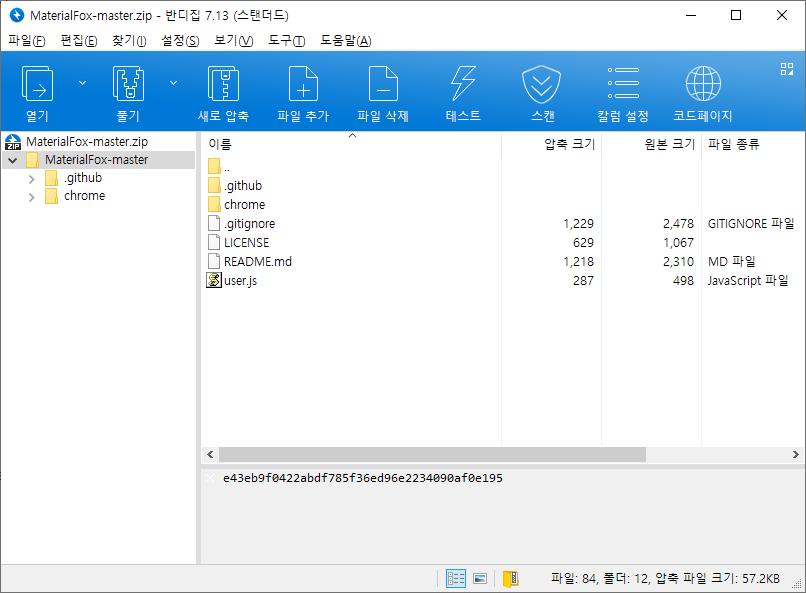Click the horizontal scrollbar thumb
The height and width of the screenshot is (593, 806).
[x=432, y=454]
